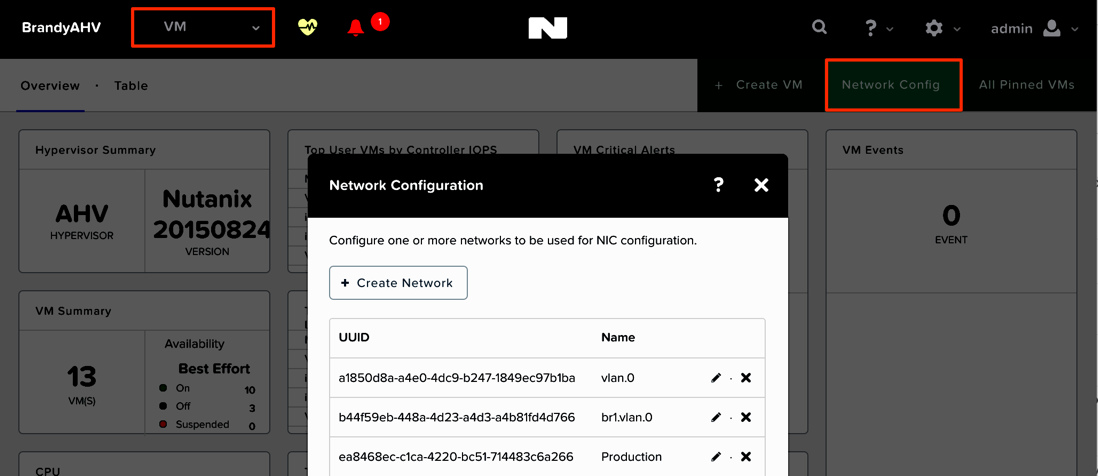The width and height of the screenshot is (1098, 476).
Task: Open the cluster health heart icon
Action: (x=307, y=27)
